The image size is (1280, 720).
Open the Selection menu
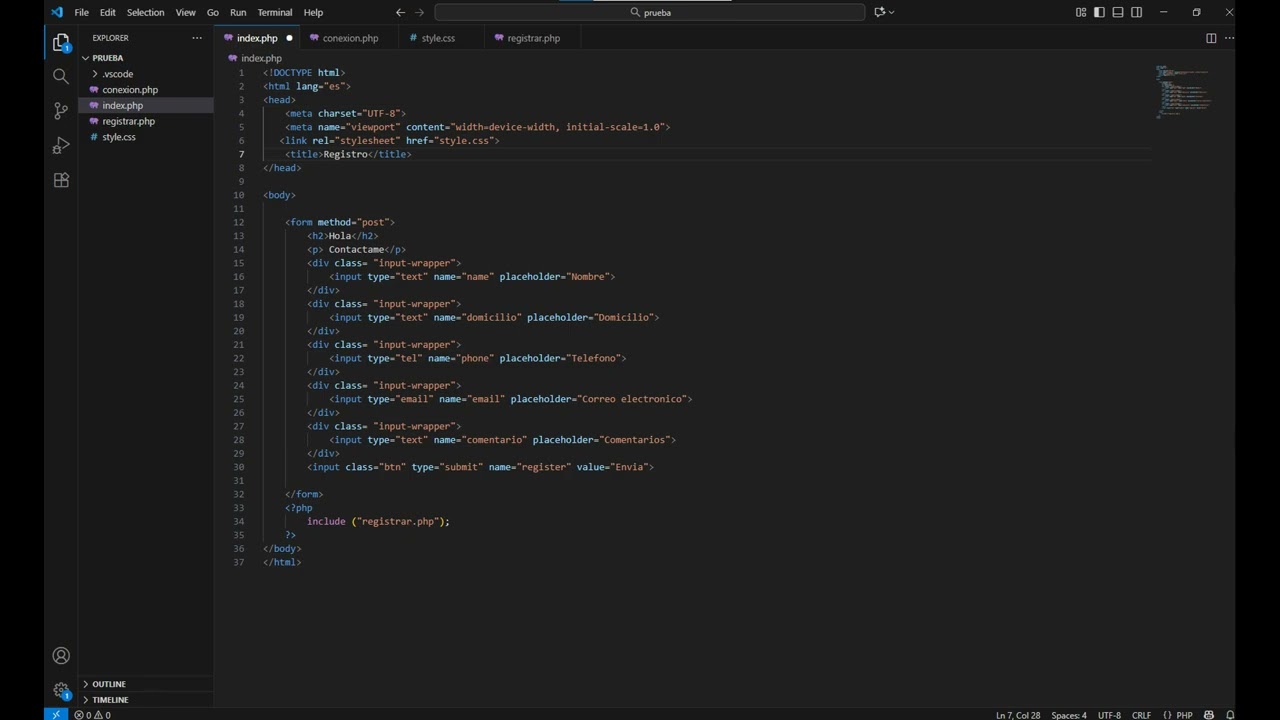pos(145,12)
